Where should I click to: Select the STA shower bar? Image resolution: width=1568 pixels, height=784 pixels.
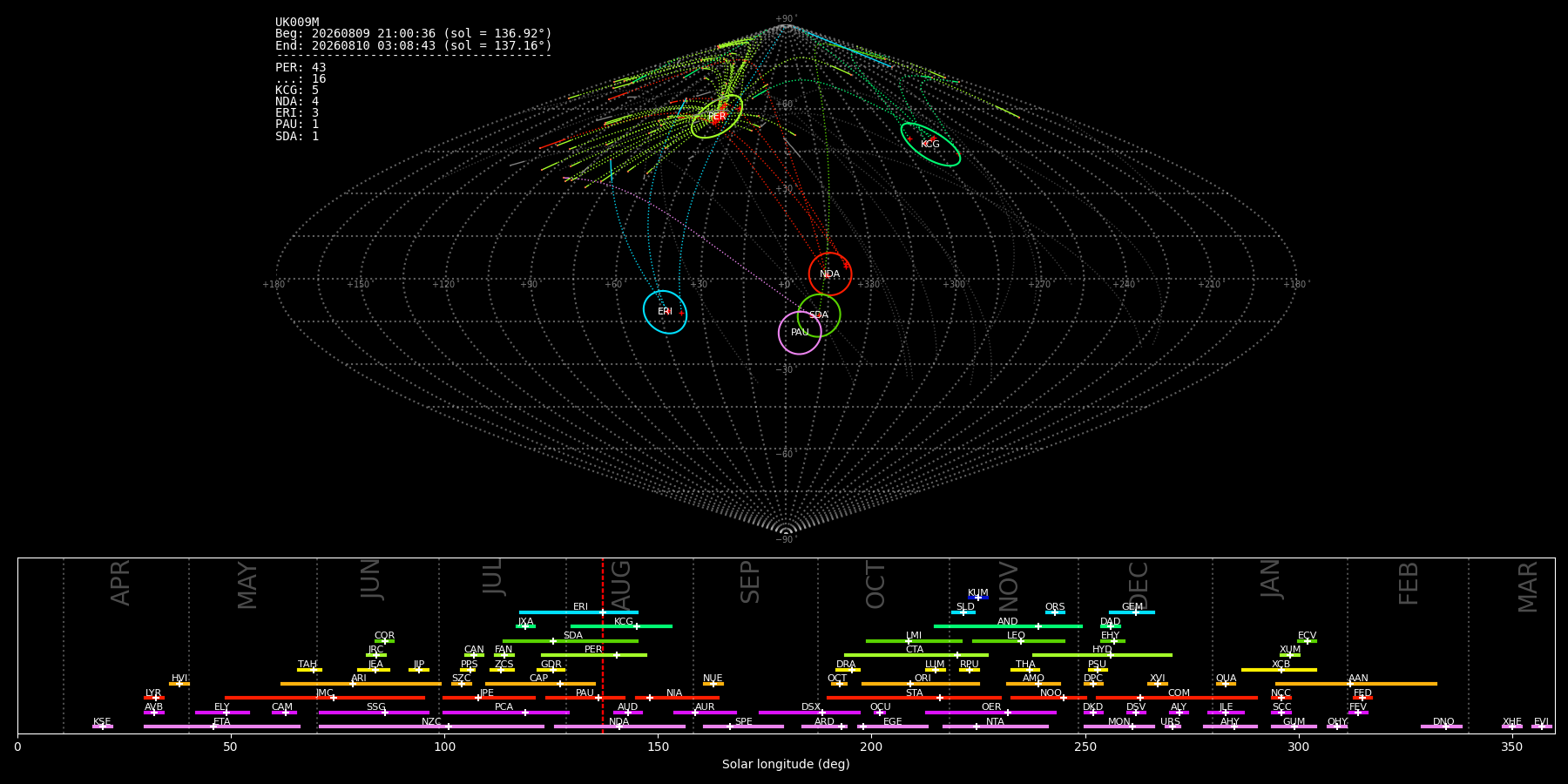point(914,698)
